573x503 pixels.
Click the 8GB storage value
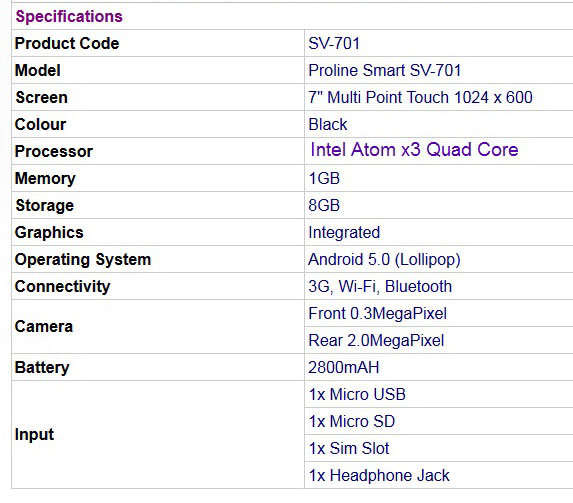click(324, 205)
